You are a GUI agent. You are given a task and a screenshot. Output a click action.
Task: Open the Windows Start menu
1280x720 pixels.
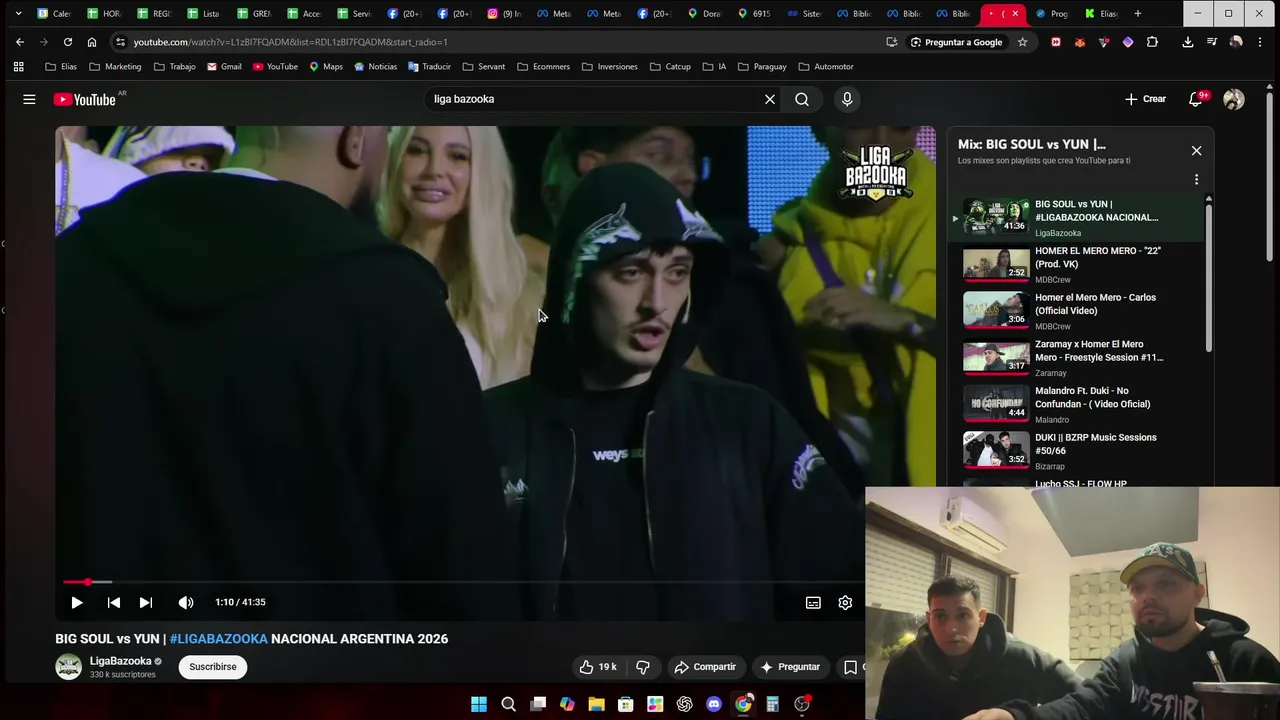(x=479, y=704)
